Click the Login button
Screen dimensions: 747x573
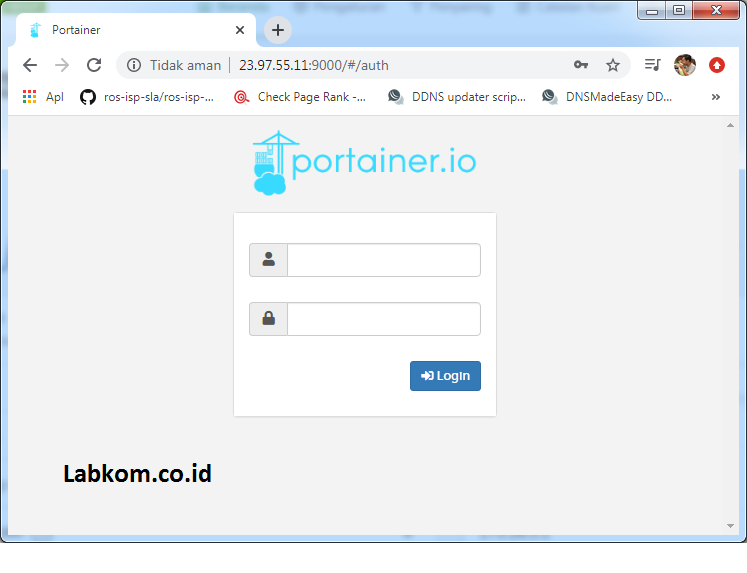coord(445,376)
